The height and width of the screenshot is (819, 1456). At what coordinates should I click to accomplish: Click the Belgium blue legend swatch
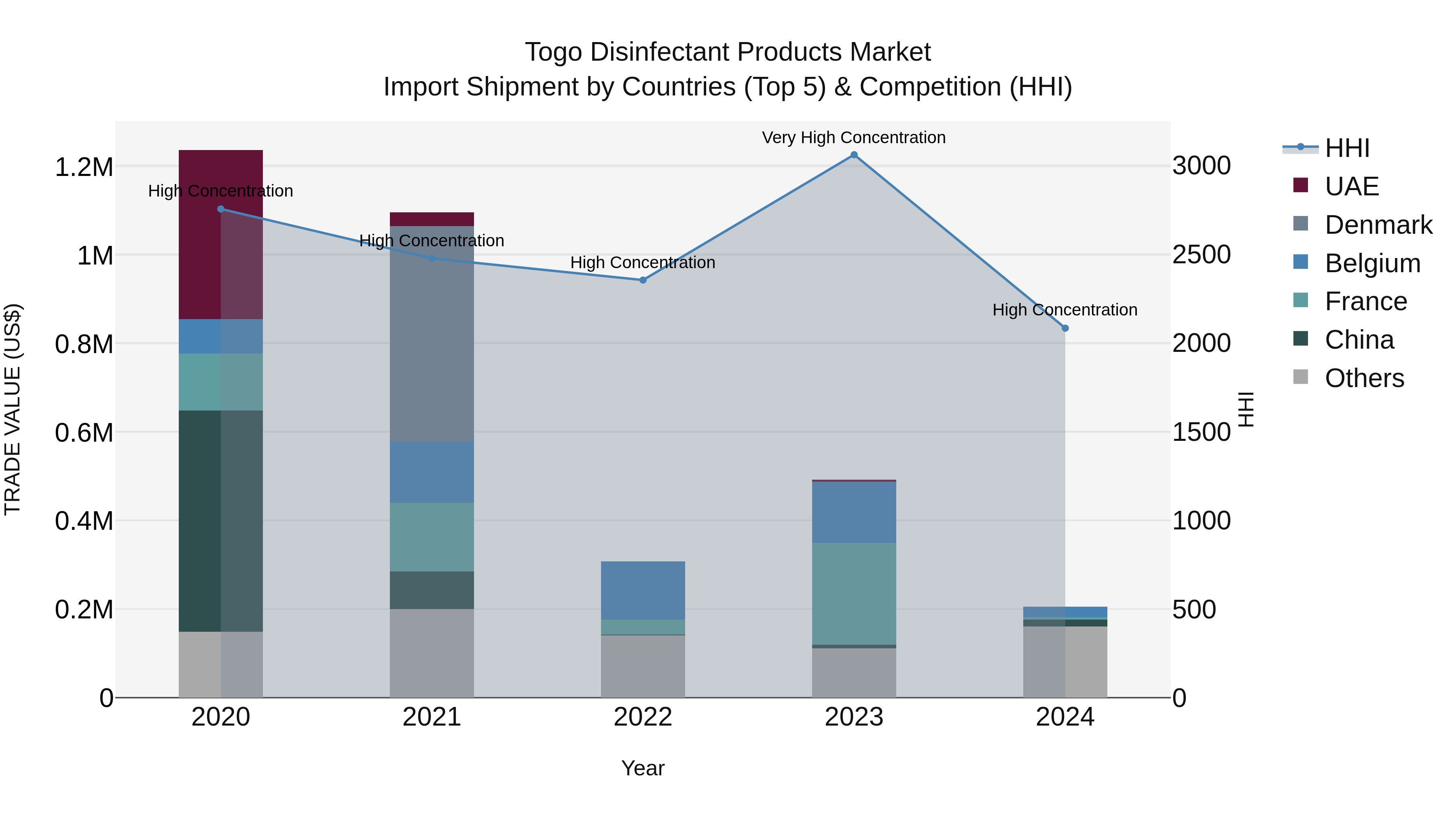click(x=1301, y=262)
